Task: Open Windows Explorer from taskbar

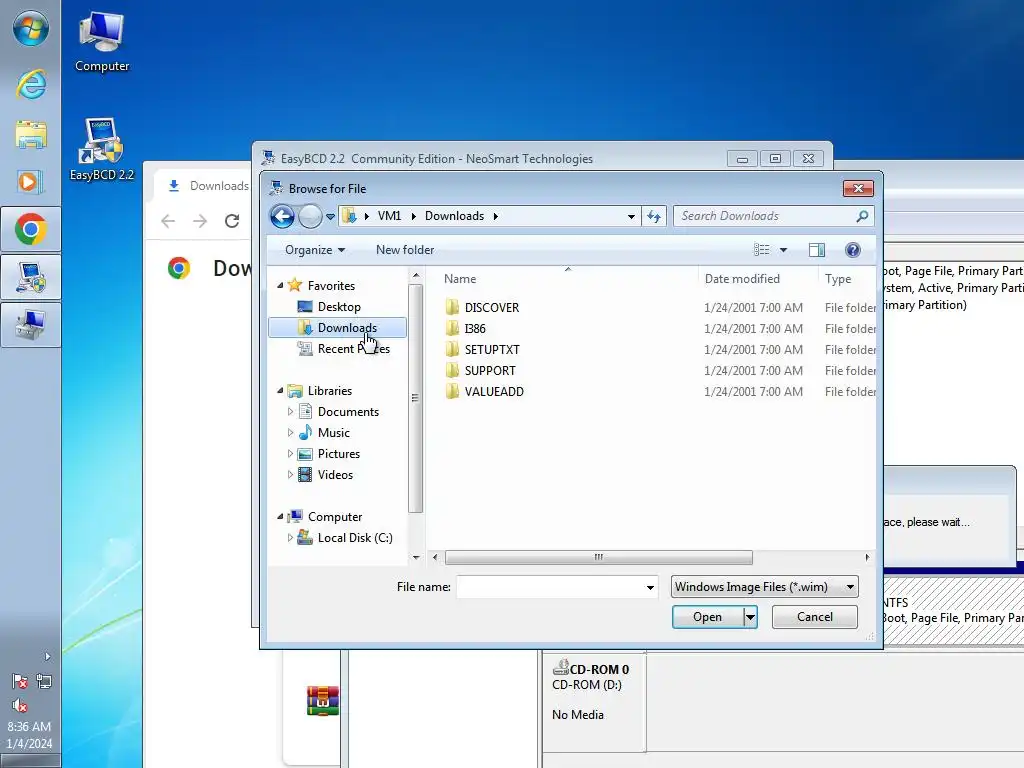Action: 31,135
